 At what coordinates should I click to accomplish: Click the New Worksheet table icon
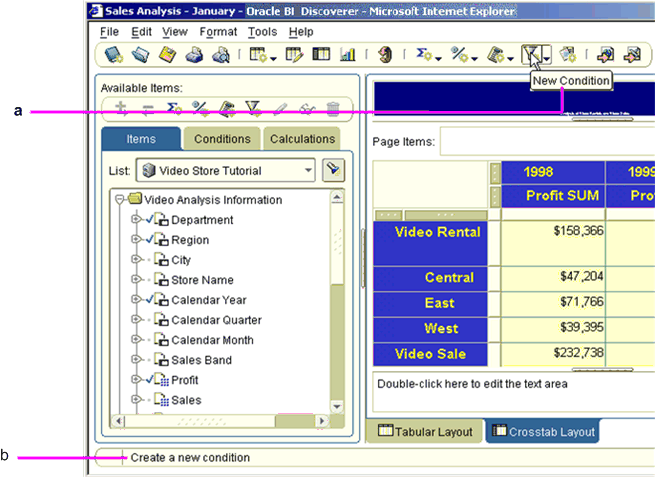[x=258, y=54]
